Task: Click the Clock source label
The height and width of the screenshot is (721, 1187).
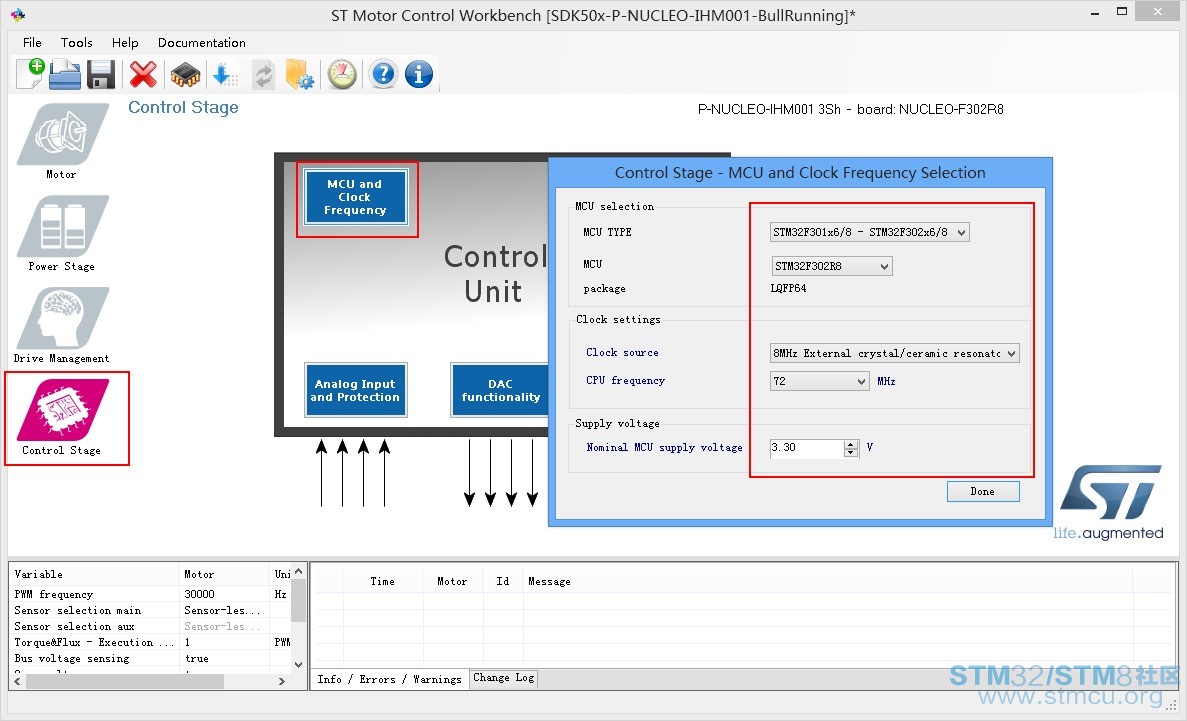Action: pyautogui.click(x=622, y=352)
